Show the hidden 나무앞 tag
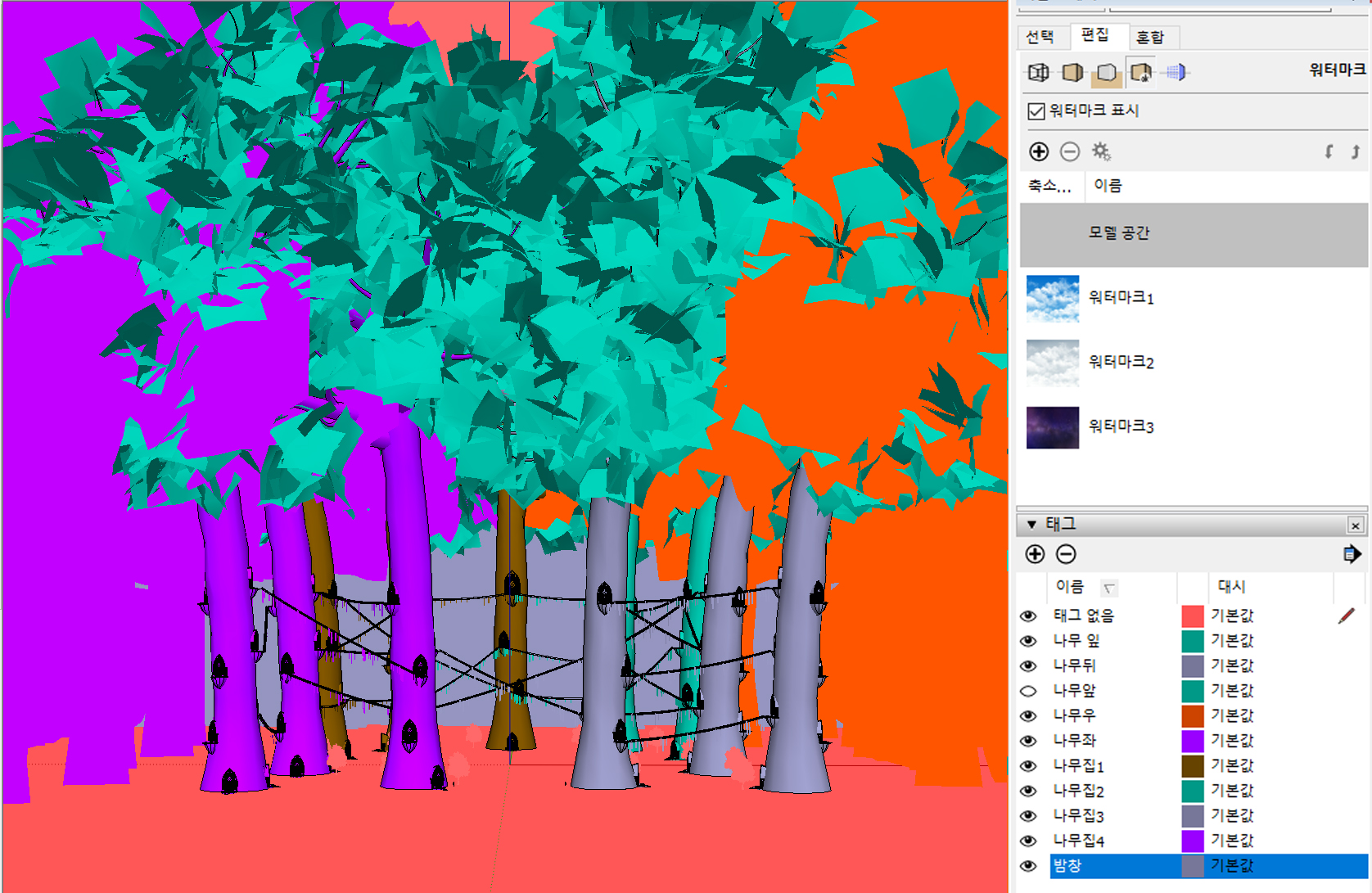This screenshot has height=893, width=1372. click(x=1028, y=691)
